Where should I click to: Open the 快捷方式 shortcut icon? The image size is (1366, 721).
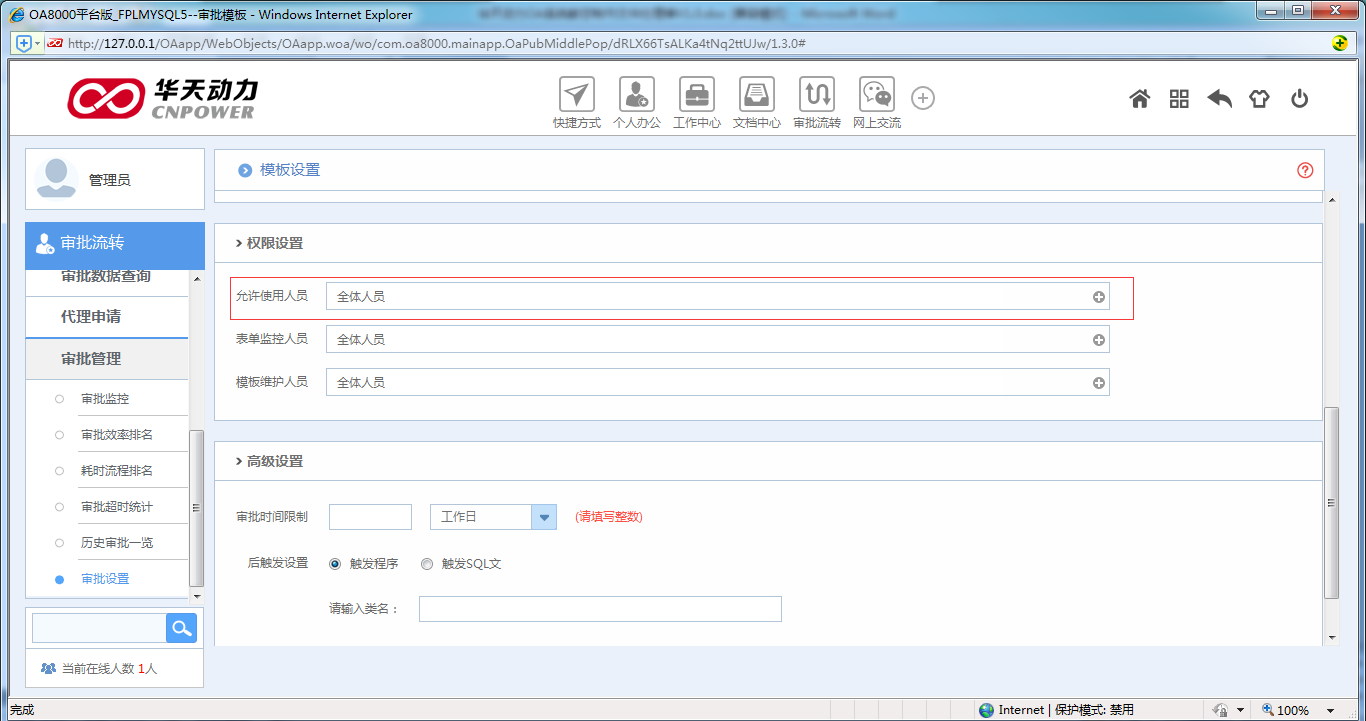576,96
